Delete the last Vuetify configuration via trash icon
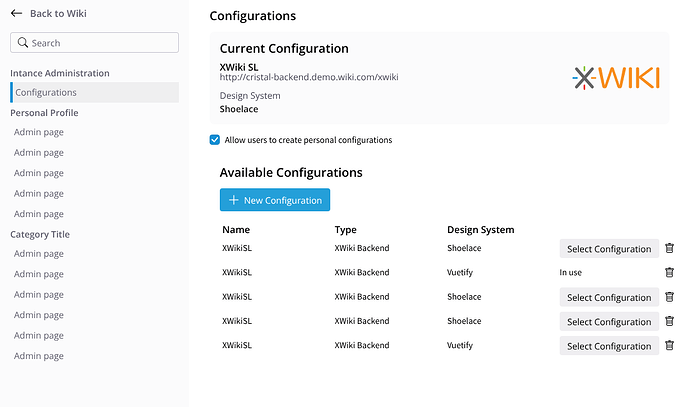 [x=669, y=345]
